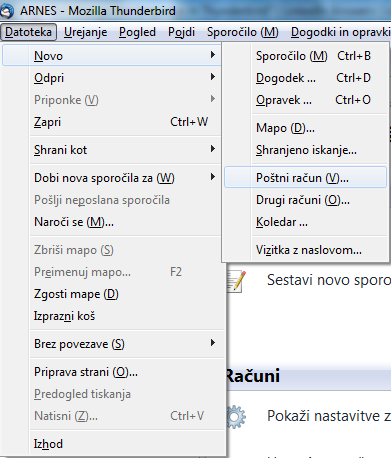Viewport: 391px width, 458px height.
Task: Open the Dogodki in opravki menu
Action: 340,32
